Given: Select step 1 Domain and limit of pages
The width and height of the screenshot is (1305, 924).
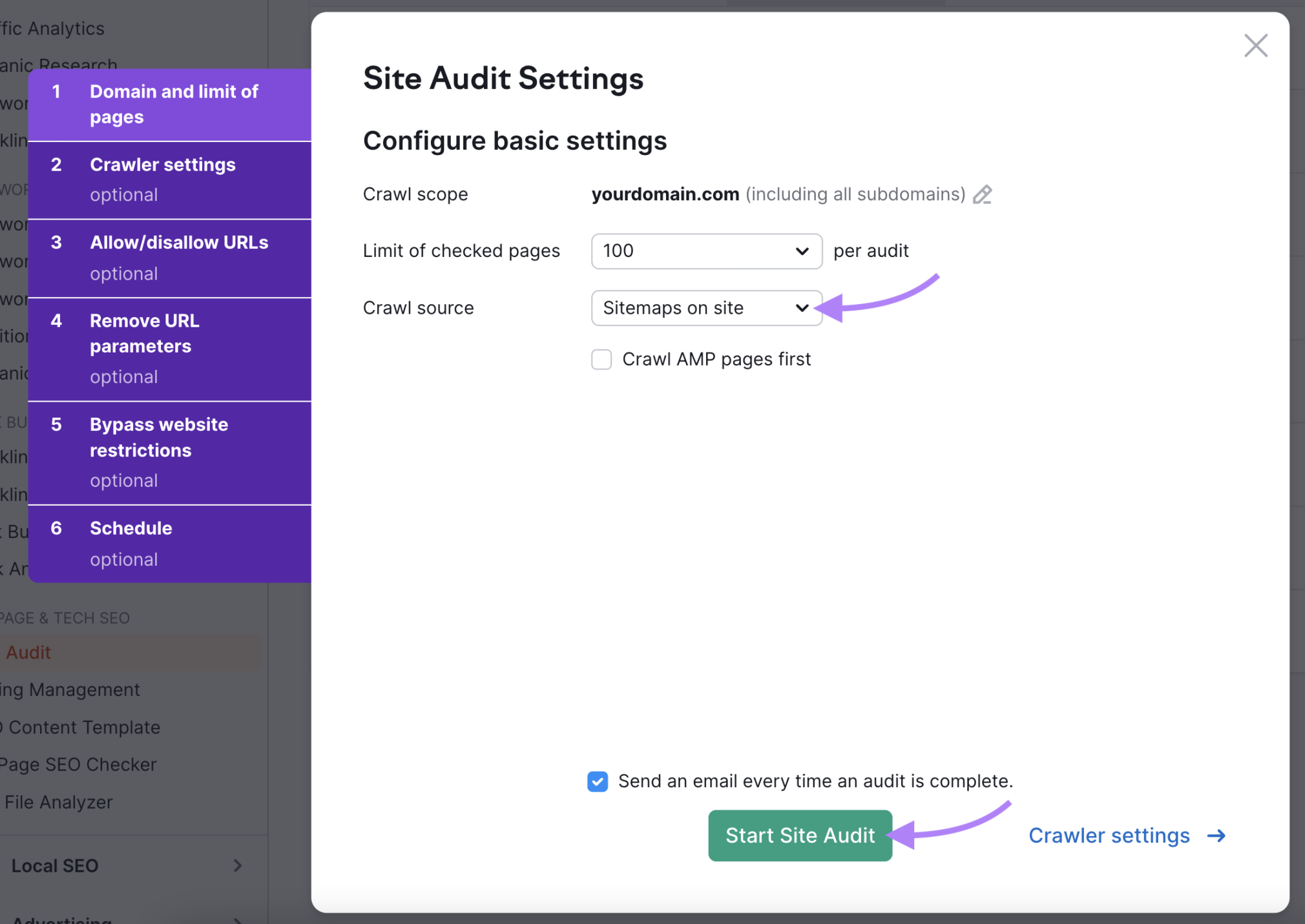Looking at the screenshot, I should point(170,105).
